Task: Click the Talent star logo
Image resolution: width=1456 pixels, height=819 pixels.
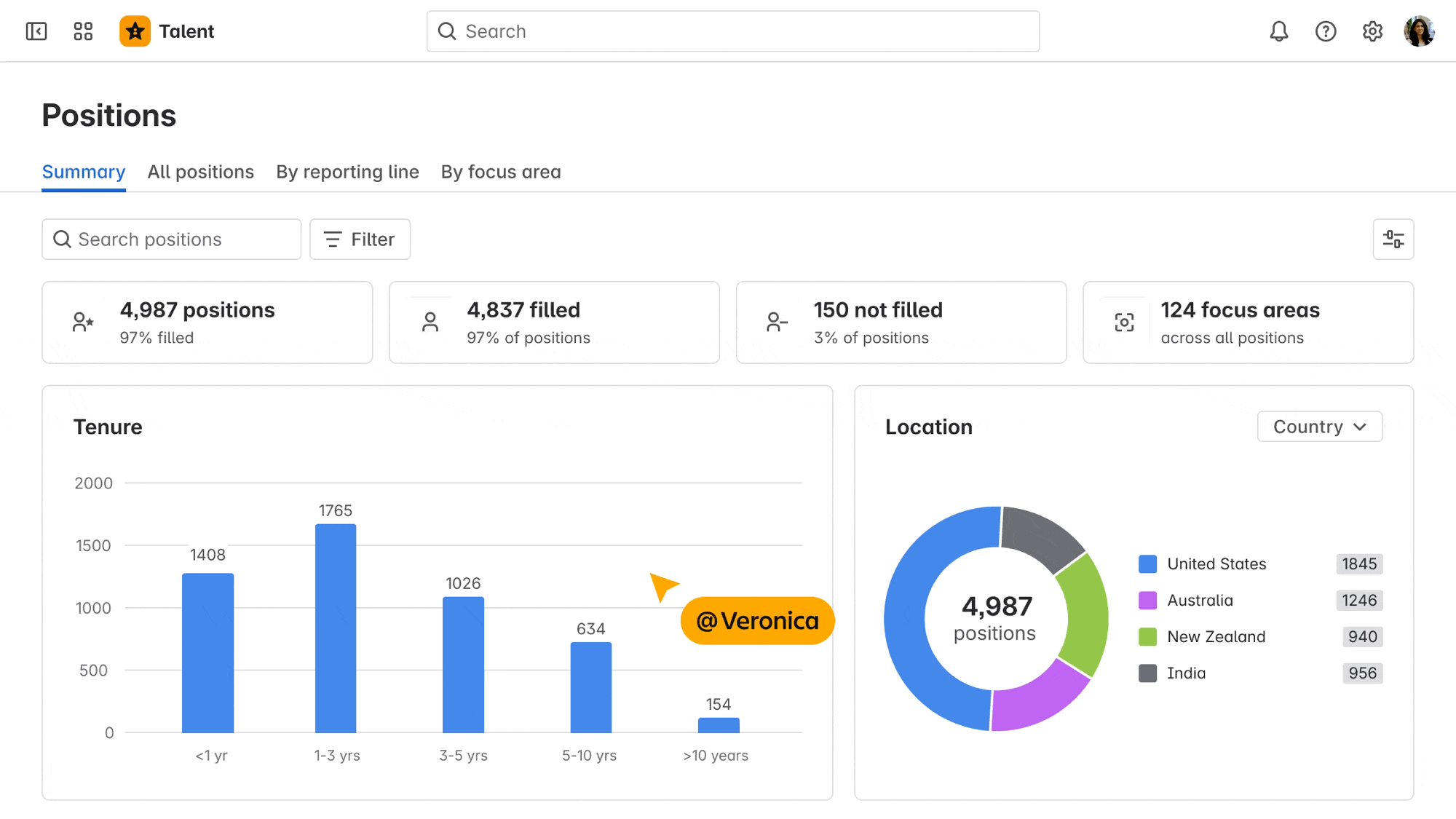Action: pos(135,31)
